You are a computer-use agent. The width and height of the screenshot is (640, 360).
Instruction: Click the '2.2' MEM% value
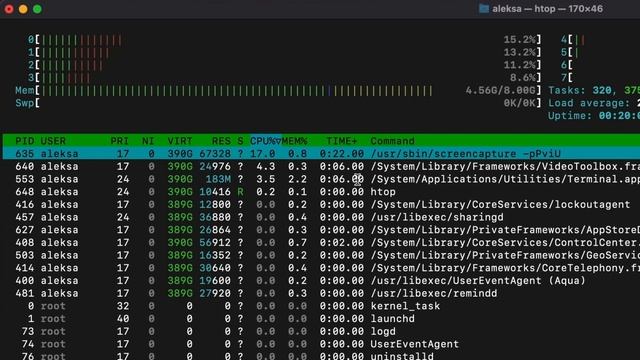(x=298, y=179)
